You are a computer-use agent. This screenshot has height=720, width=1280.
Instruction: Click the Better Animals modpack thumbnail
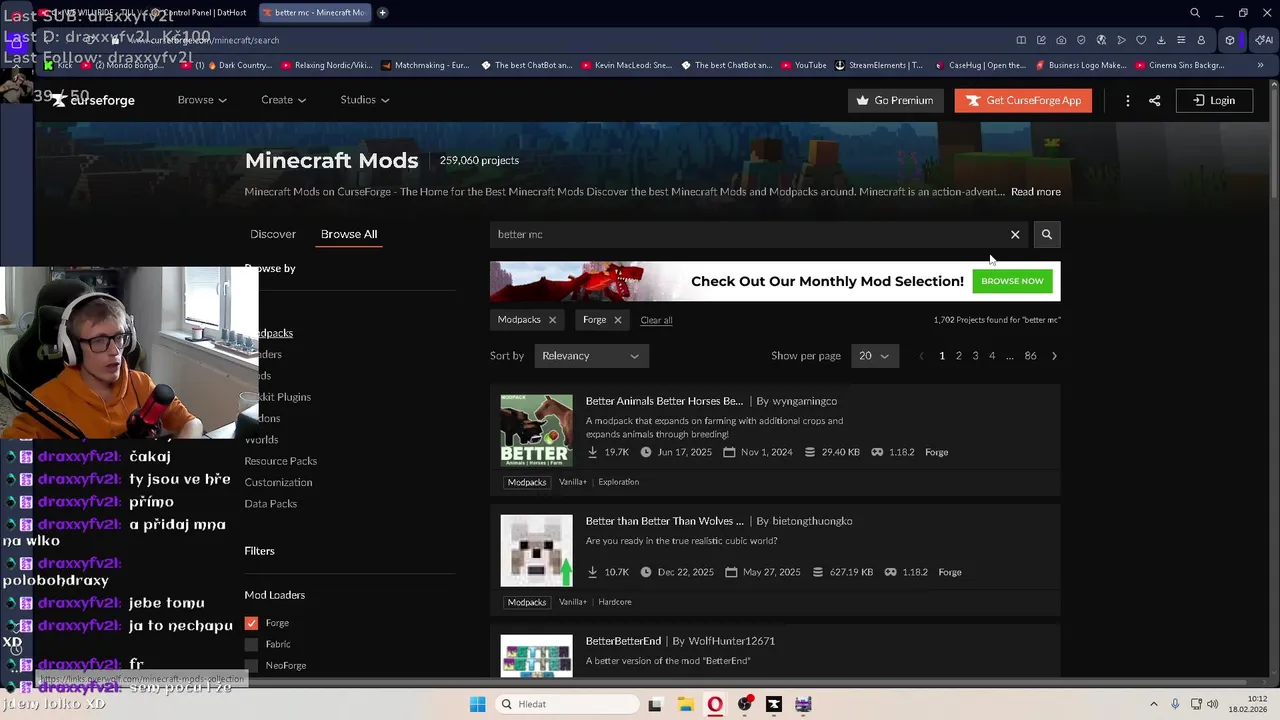coord(536,430)
